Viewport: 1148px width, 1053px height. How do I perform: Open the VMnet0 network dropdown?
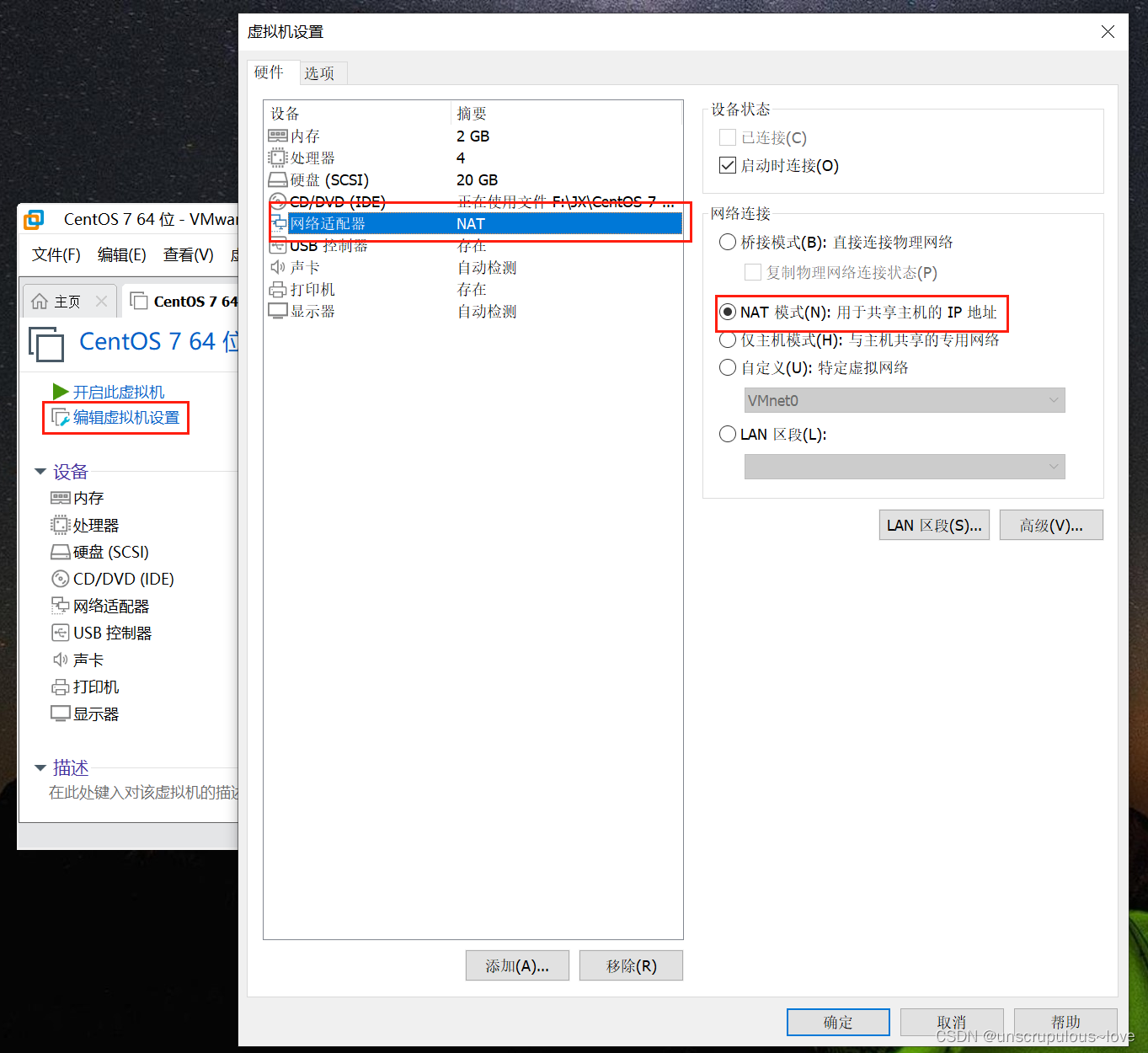click(905, 400)
